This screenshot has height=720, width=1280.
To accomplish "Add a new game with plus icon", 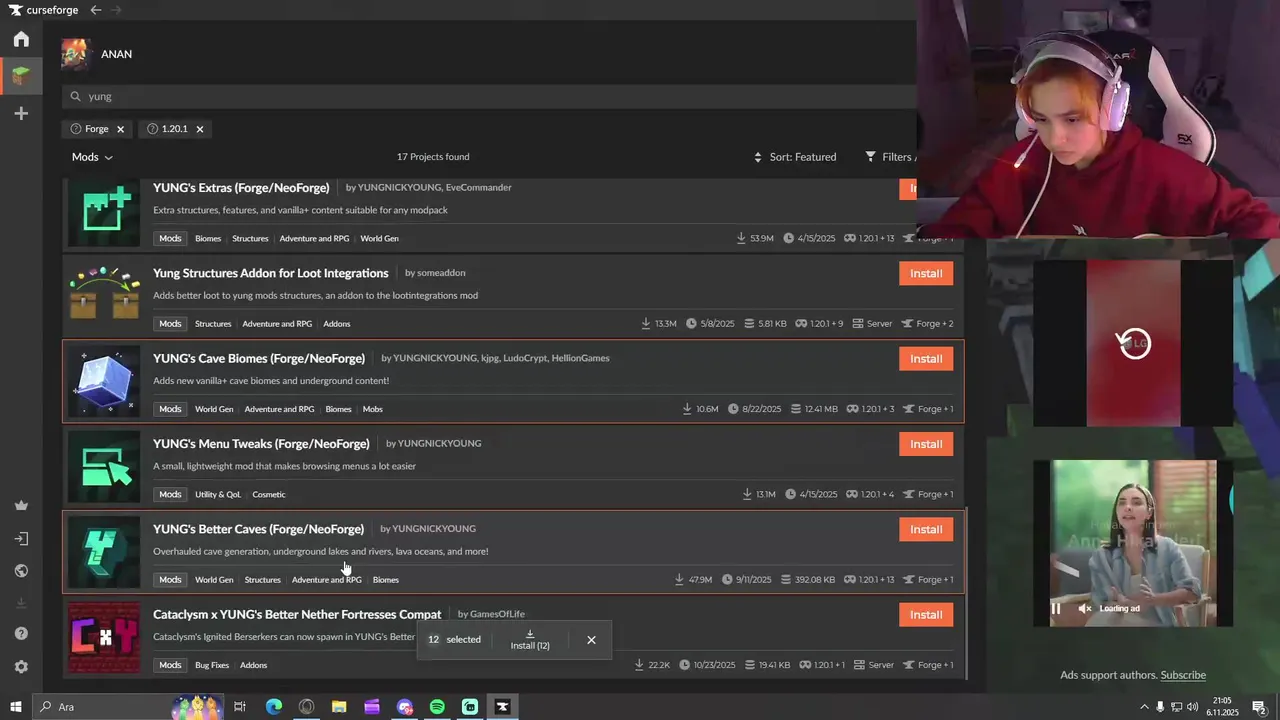I will tap(21, 114).
